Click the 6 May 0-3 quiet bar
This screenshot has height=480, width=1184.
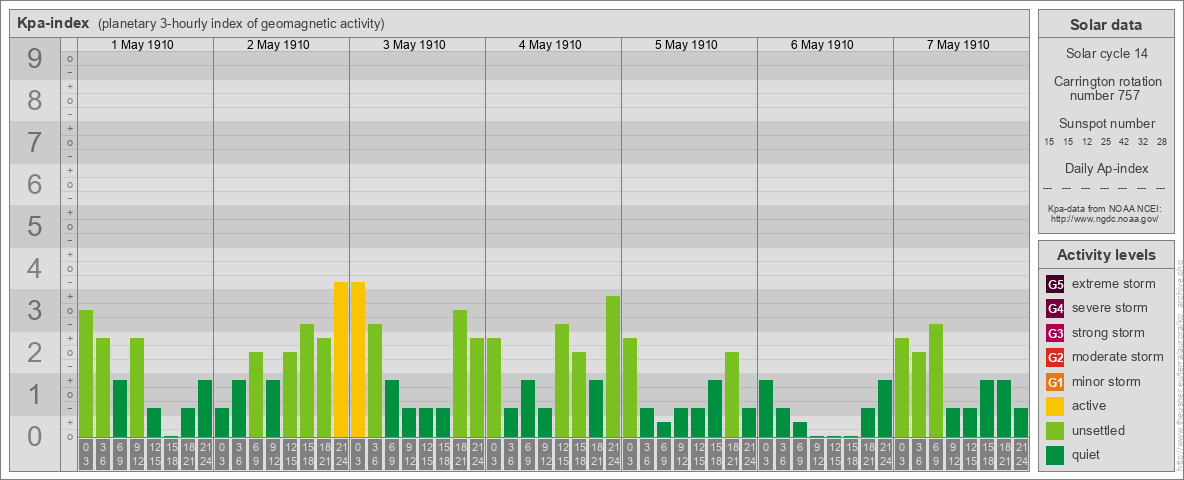click(766, 408)
